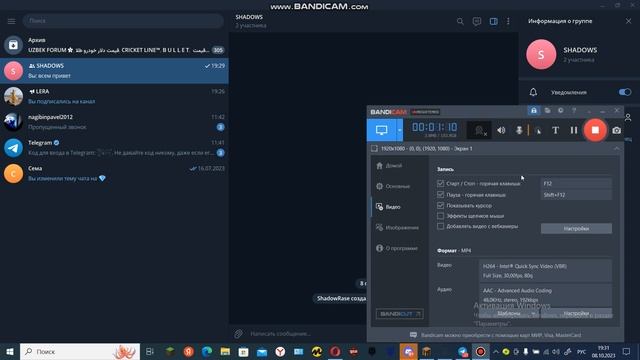Open the Архив archived chats row
Screen dimensions: 640x360
114,45
